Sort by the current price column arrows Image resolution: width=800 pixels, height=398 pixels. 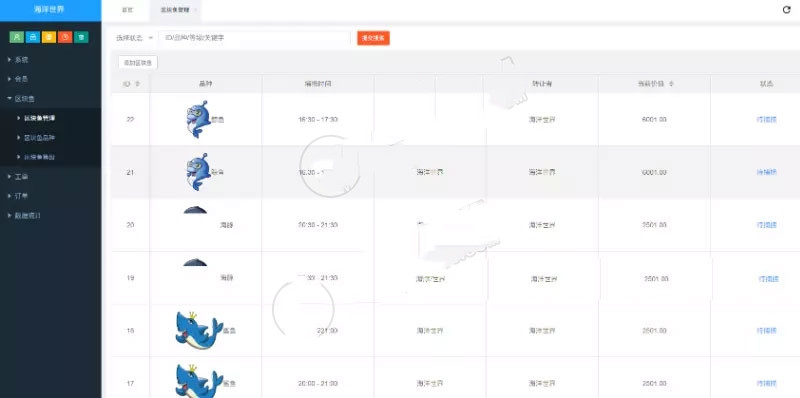coord(671,84)
